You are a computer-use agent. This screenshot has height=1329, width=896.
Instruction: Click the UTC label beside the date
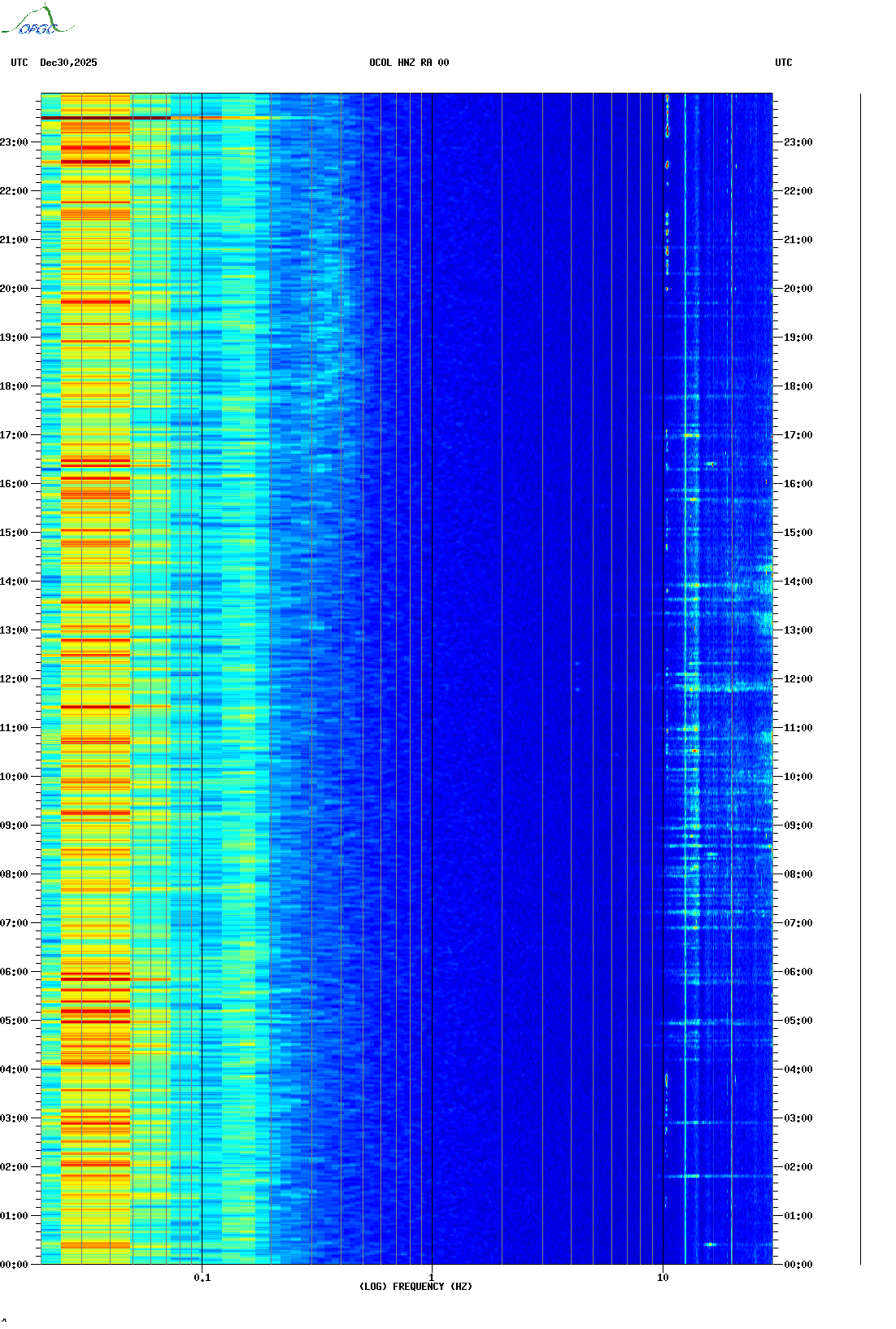pyautogui.click(x=20, y=63)
